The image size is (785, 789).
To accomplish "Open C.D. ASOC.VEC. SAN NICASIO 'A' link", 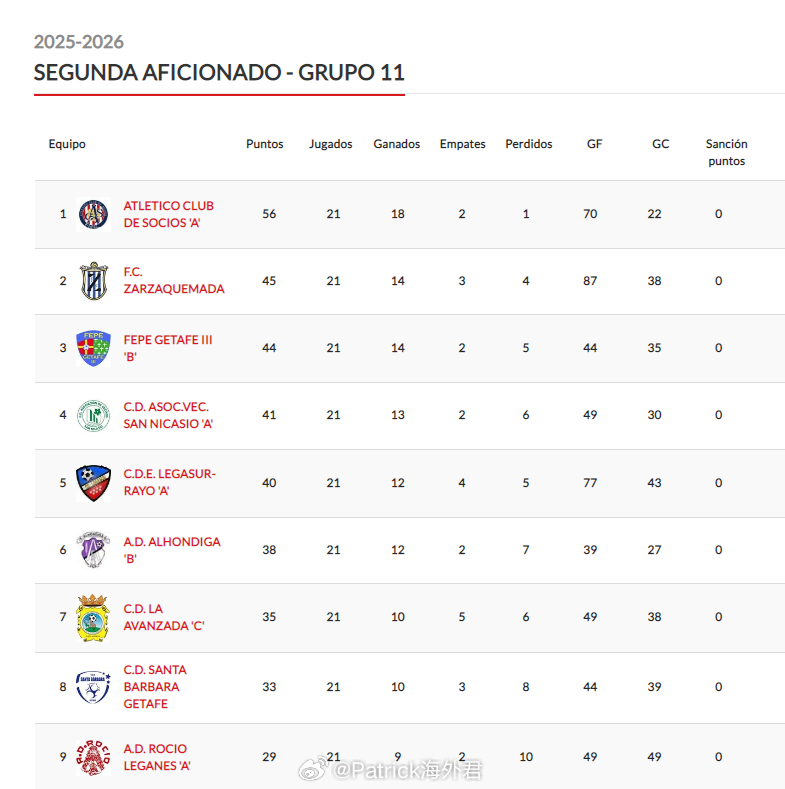I will pos(168,415).
